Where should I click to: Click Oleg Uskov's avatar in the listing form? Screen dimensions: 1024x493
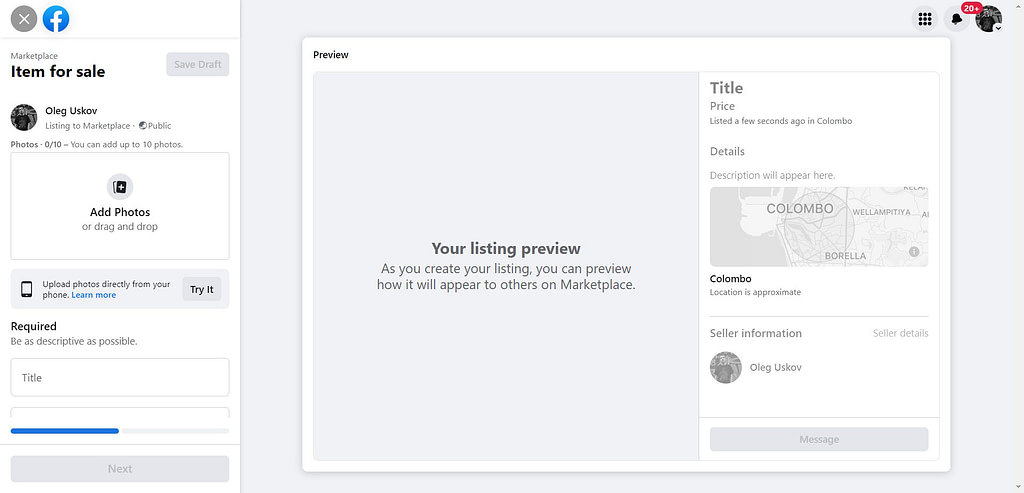[x=24, y=118]
